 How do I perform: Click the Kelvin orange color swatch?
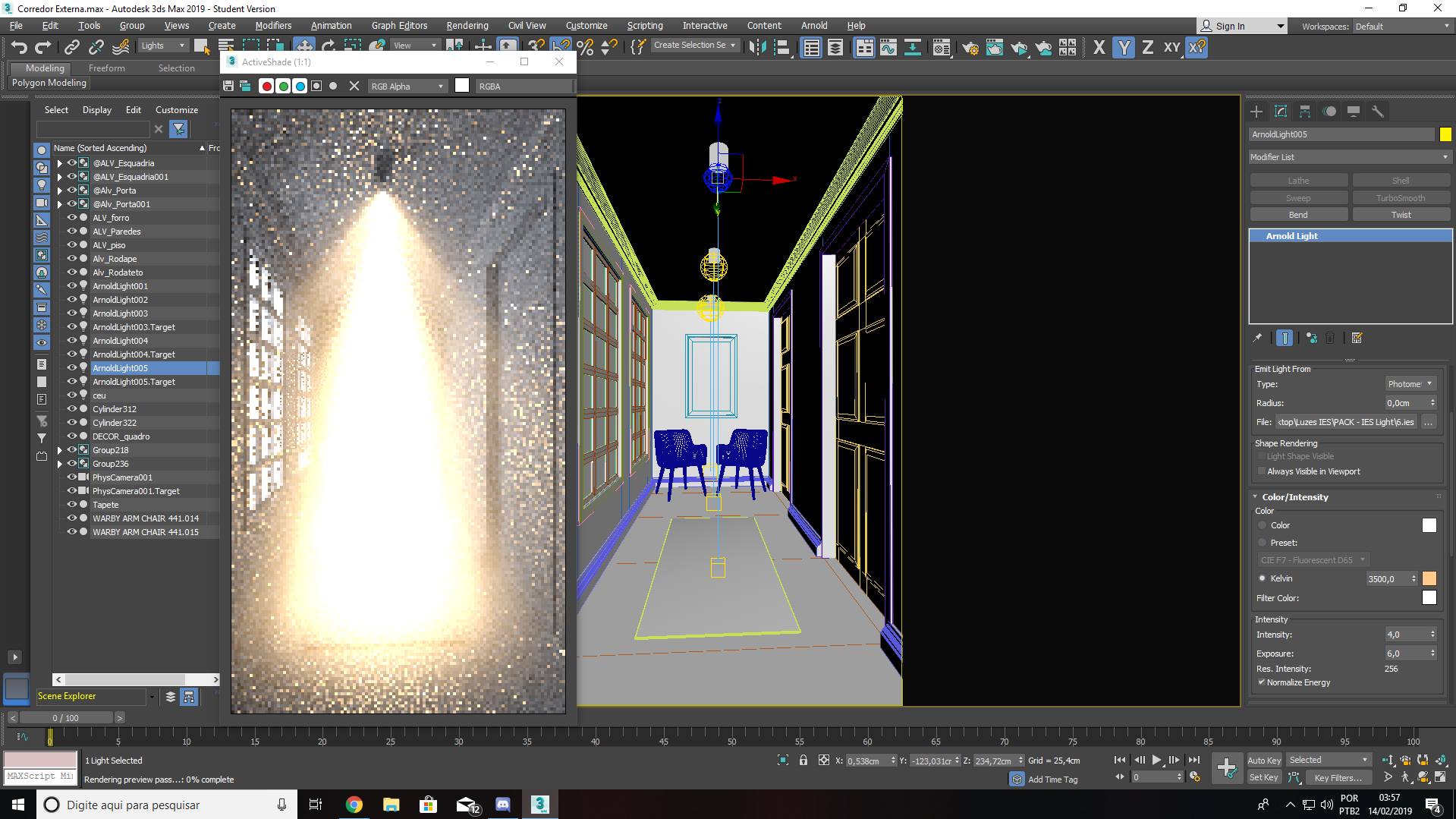click(1429, 578)
